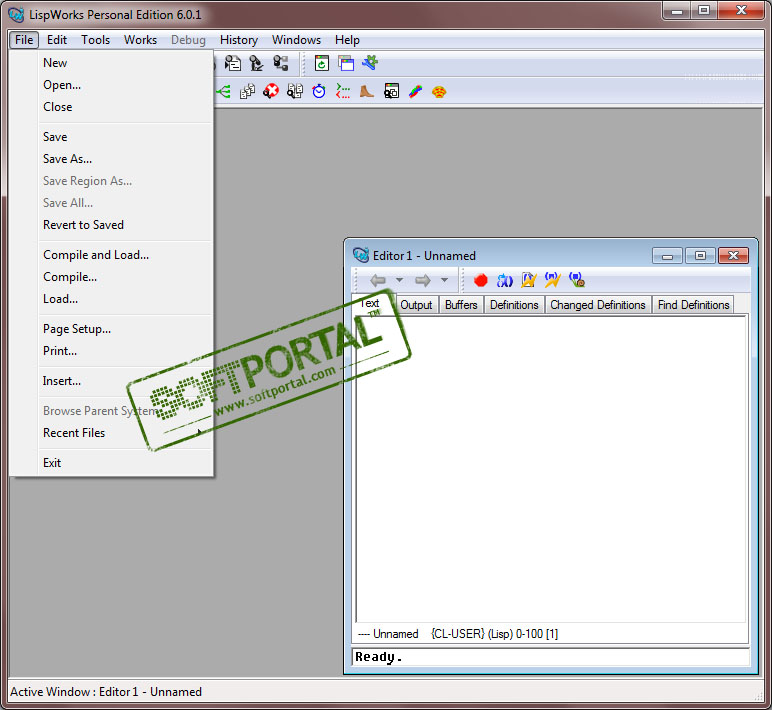Open the Help menu
The width and height of the screenshot is (772, 710).
347,40
